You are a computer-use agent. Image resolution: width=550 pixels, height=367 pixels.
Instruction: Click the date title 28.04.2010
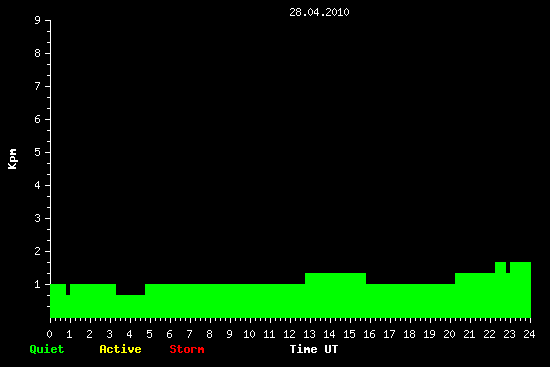click(x=319, y=12)
